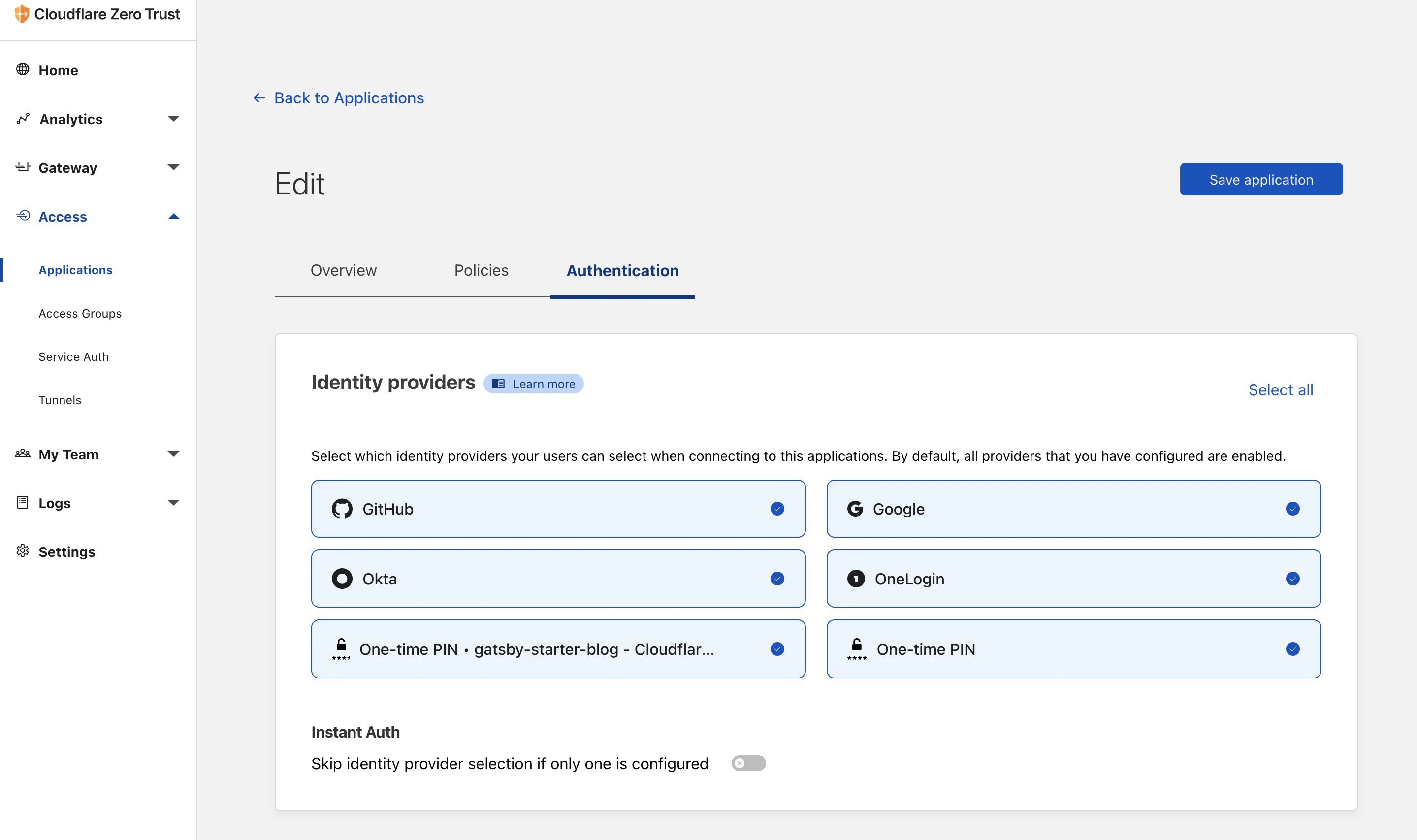Click the Cloudflare Zero Trust title
The image size is (1417, 840).
(x=107, y=14)
